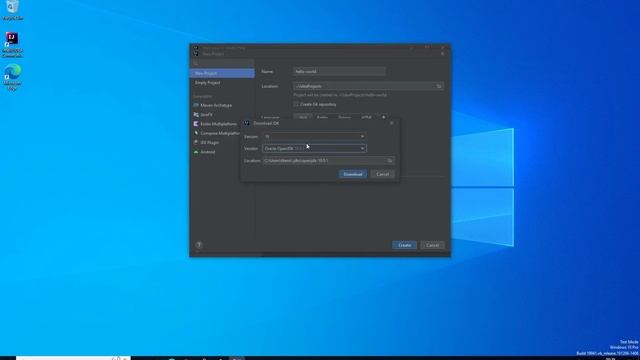Select New Project in the sidebar list
Image resolution: width=640 pixels, height=360 pixels.
(222, 73)
